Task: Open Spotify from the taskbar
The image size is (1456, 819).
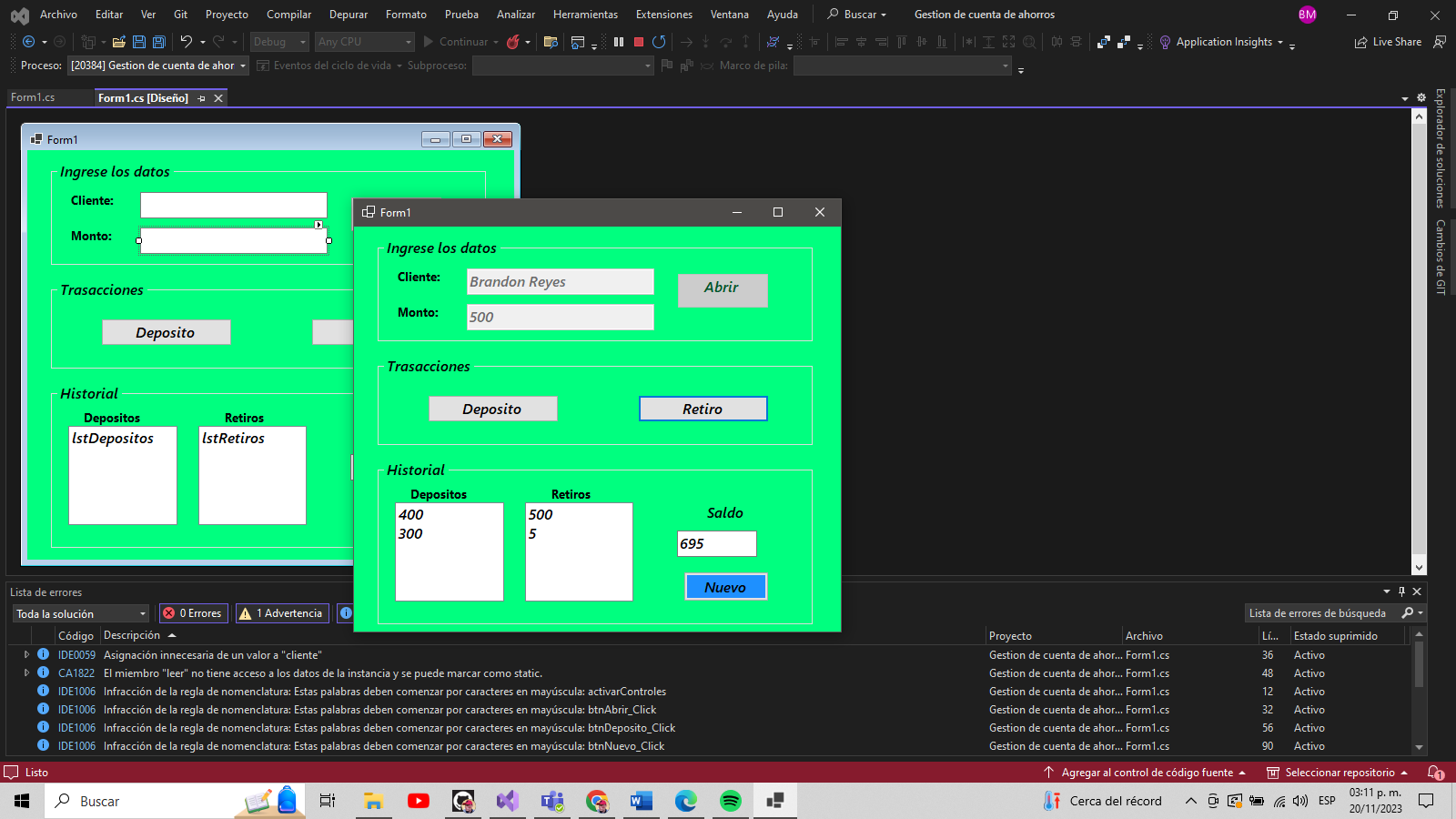Action: 730,801
